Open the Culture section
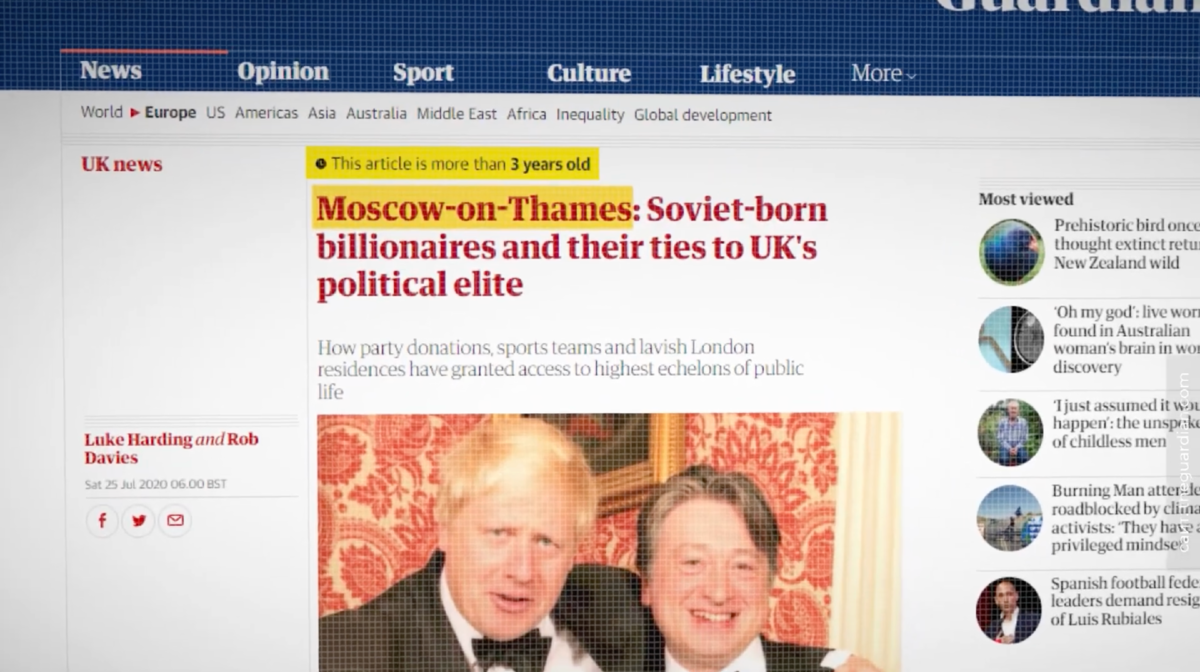 589,73
